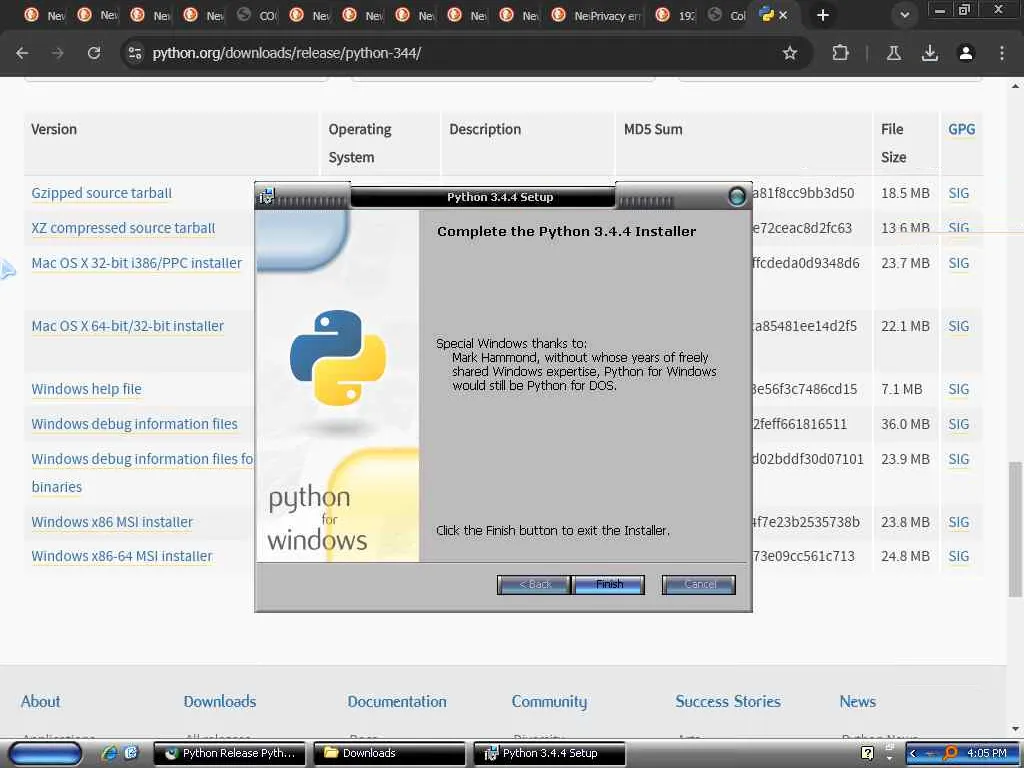Switch to the Col tab
The image size is (1024, 768).
[x=728, y=15]
